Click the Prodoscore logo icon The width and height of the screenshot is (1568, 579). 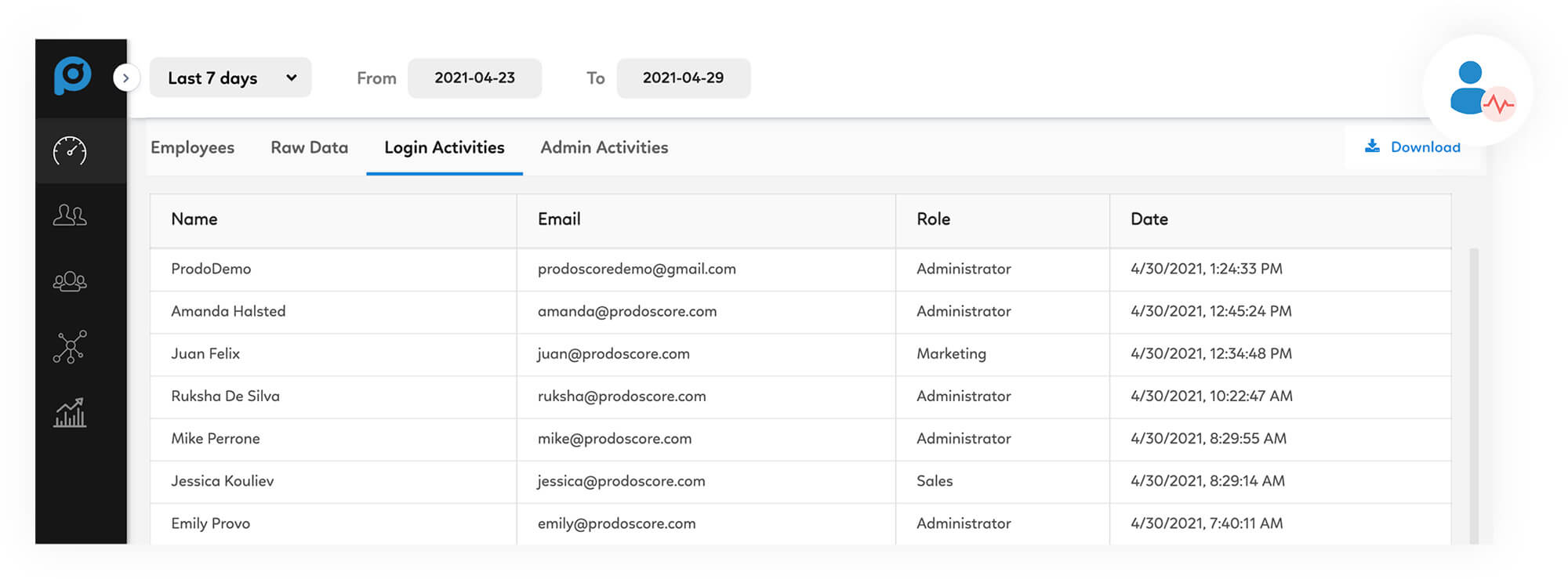72,75
